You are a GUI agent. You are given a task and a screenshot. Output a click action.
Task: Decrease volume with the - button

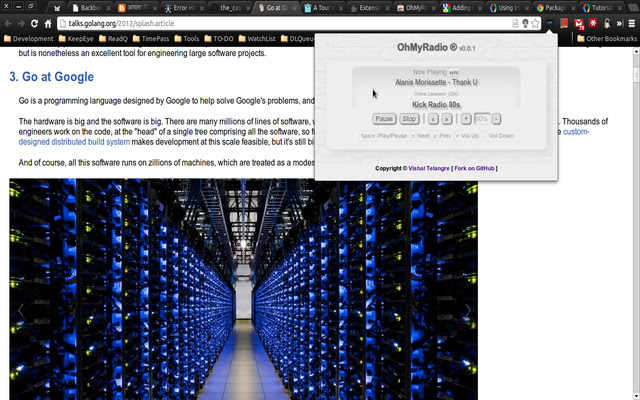tap(496, 119)
